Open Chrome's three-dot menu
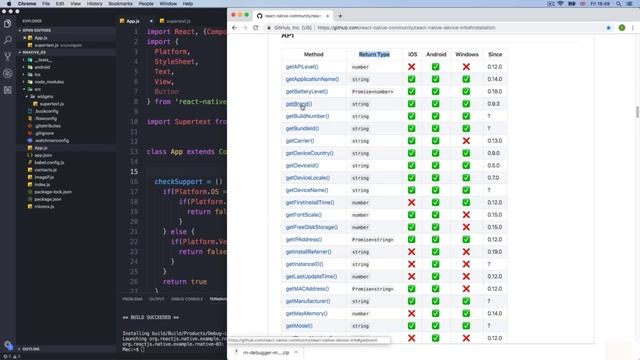Screen dimensions: 640x360 (633, 28)
